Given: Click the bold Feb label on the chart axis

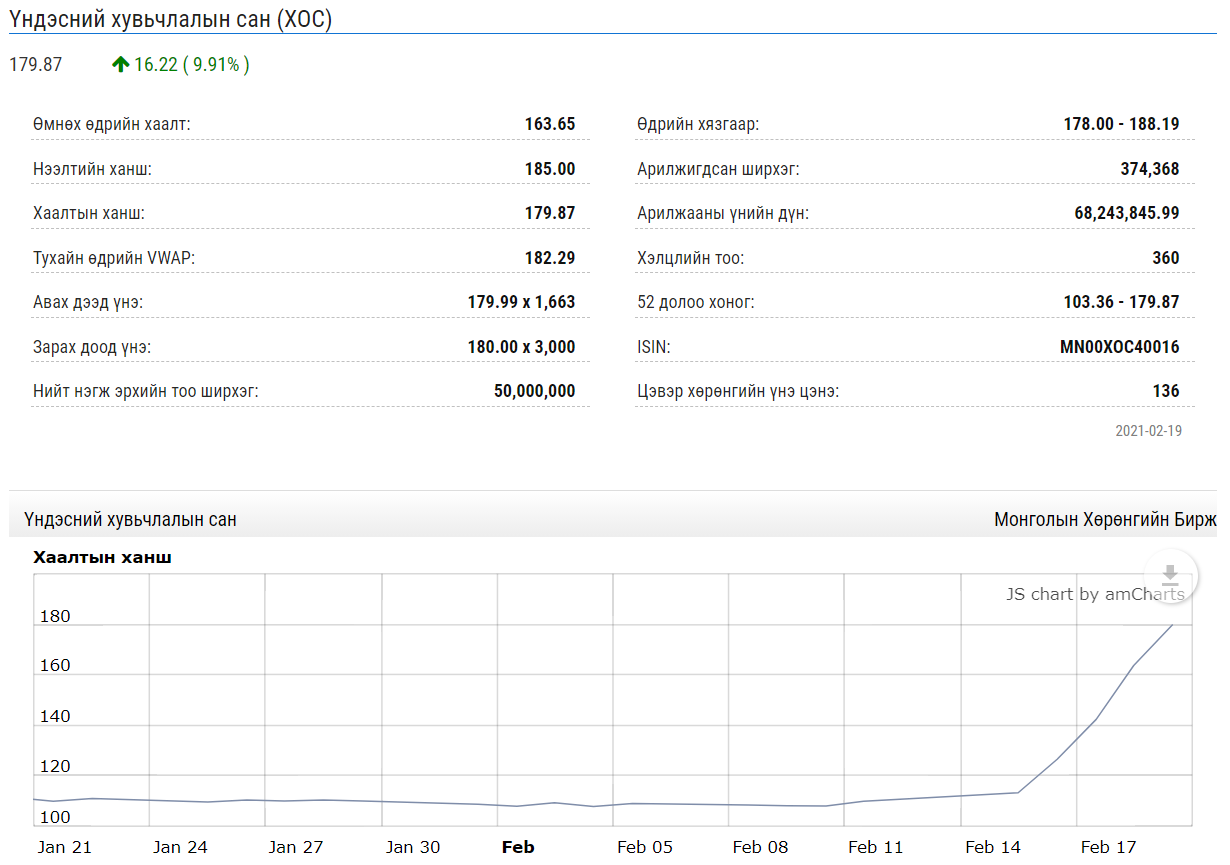Looking at the screenshot, I should pos(518,847).
